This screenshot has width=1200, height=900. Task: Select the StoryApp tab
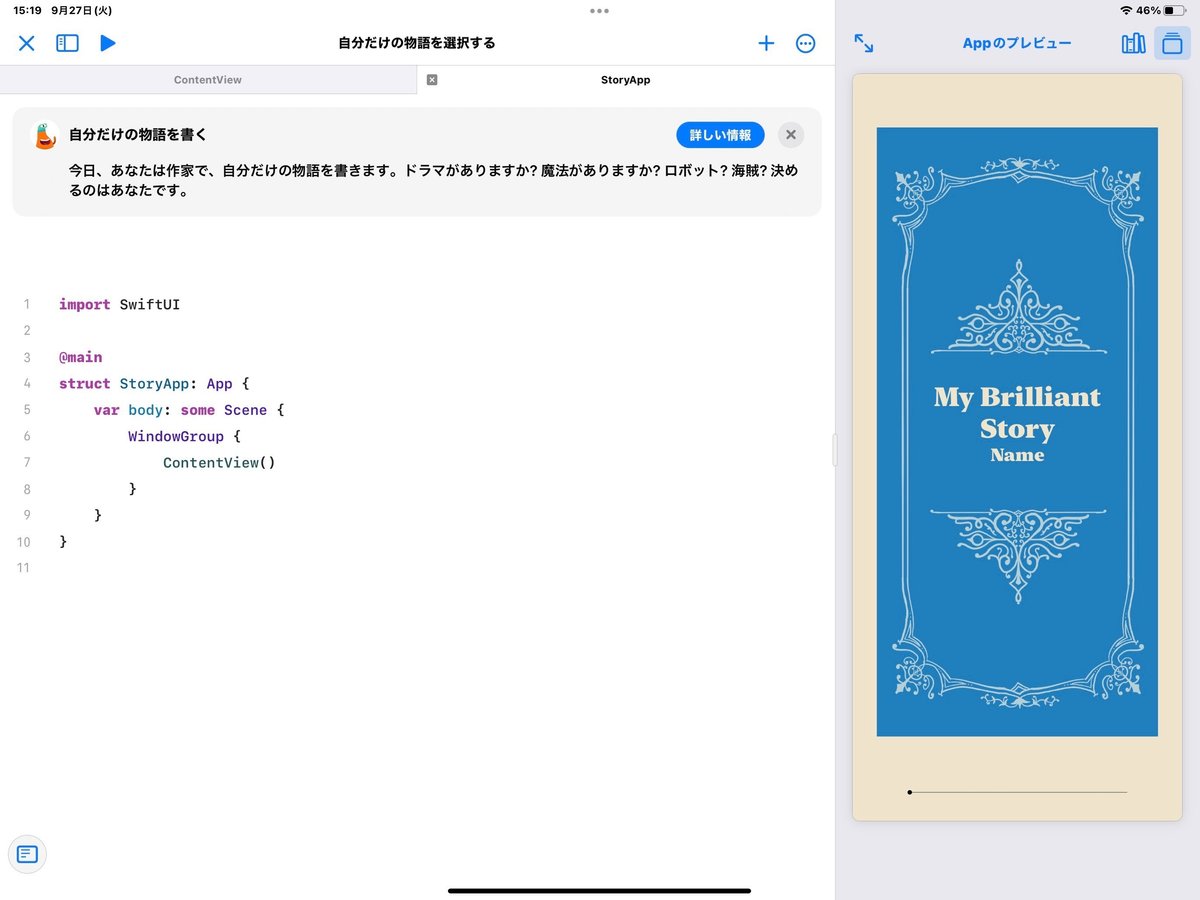click(626, 80)
